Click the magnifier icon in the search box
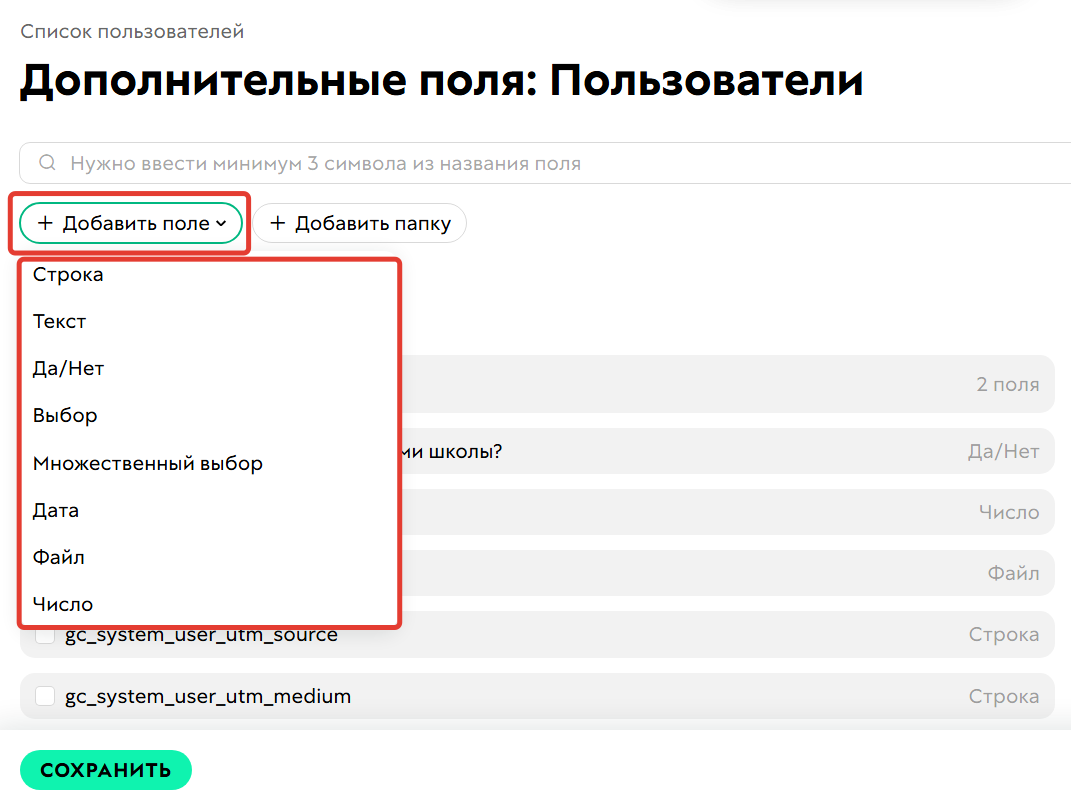This screenshot has height=802, width=1071. pos(47,163)
